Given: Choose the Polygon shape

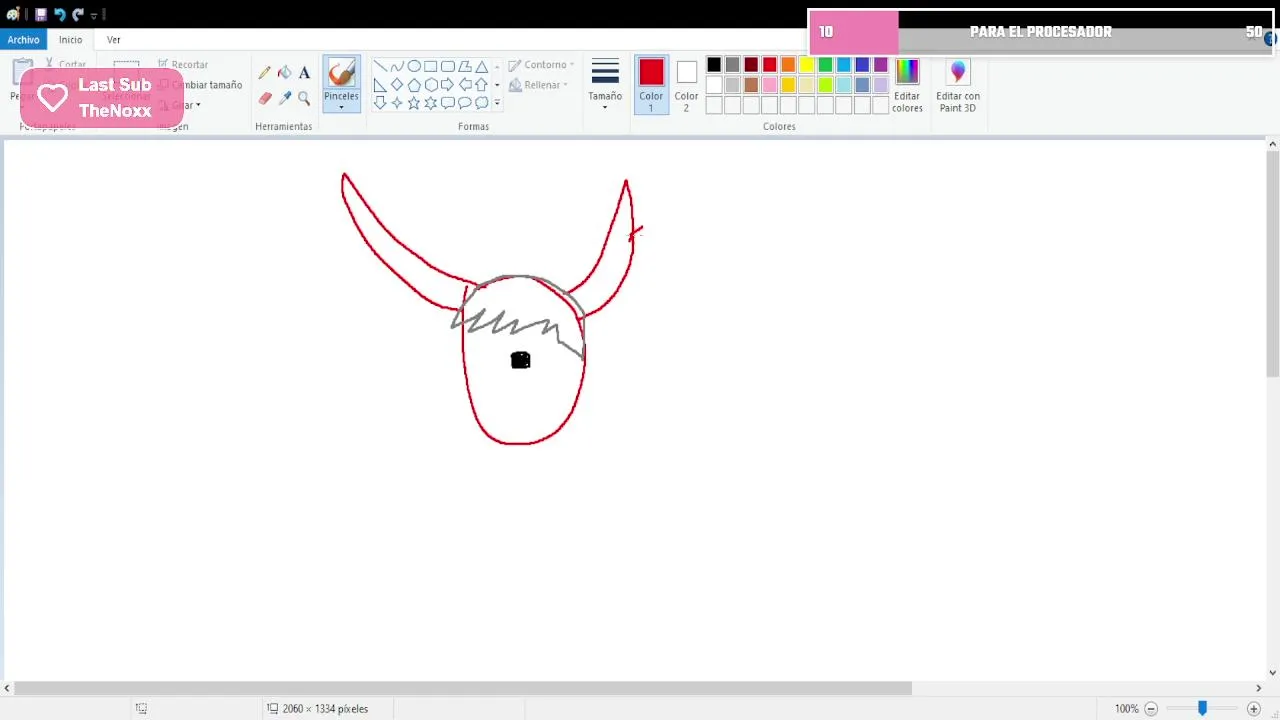Looking at the screenshot, I should [x=465, y=67].
